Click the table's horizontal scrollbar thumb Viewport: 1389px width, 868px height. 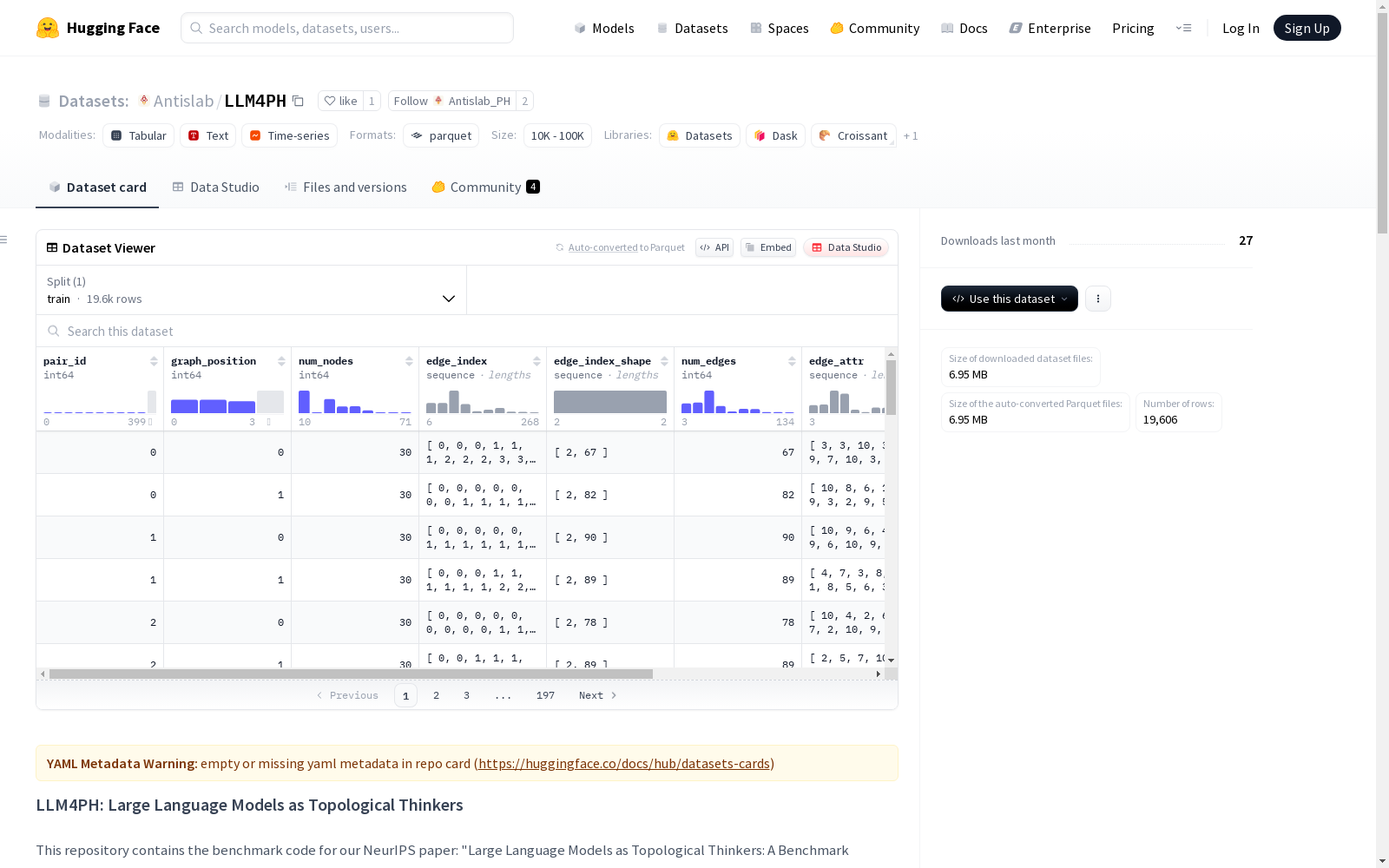click(351, 674)
